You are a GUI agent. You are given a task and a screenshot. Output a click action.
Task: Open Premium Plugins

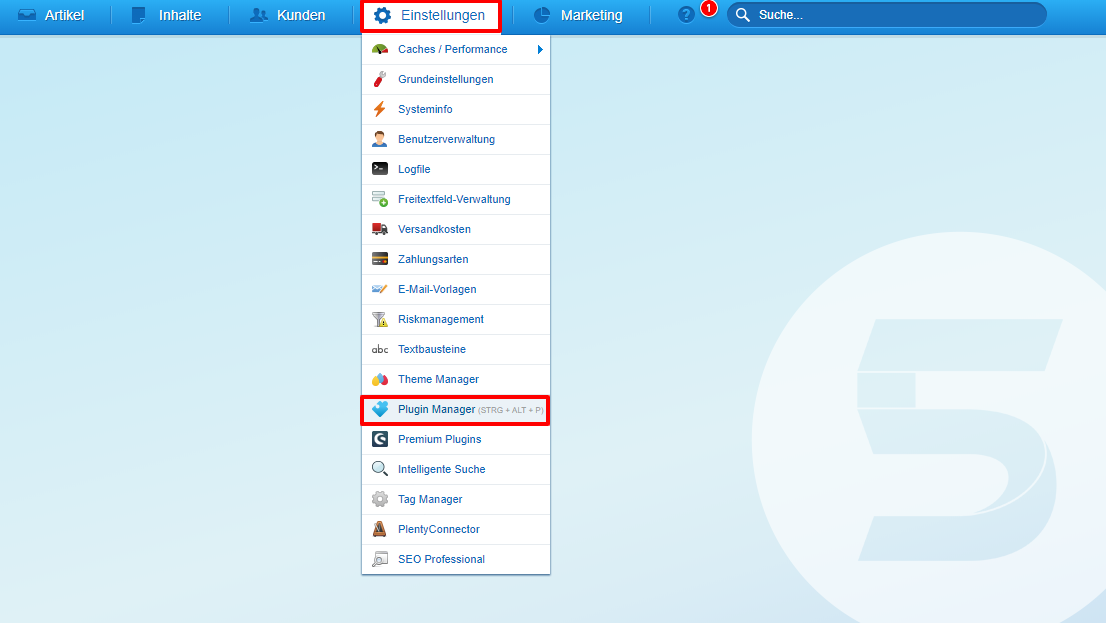pyautogui.click(x=456, y=439)
